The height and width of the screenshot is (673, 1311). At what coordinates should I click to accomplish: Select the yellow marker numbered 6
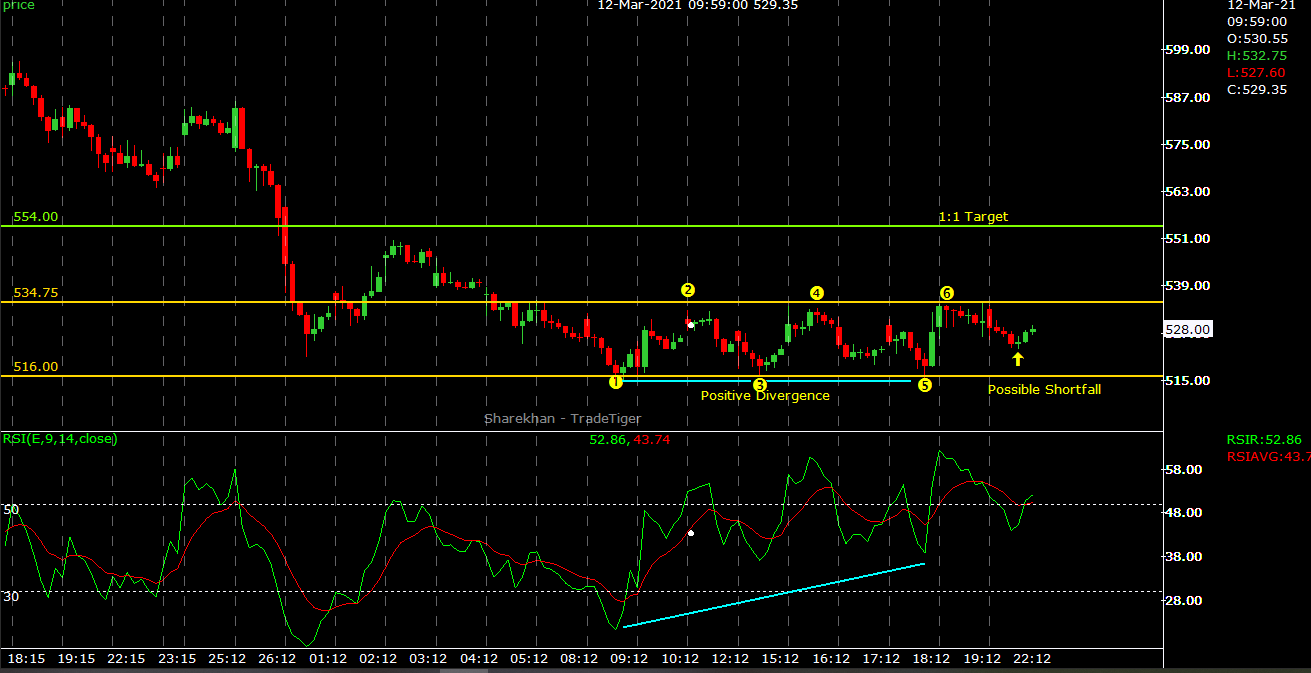[x=946, y=292]
